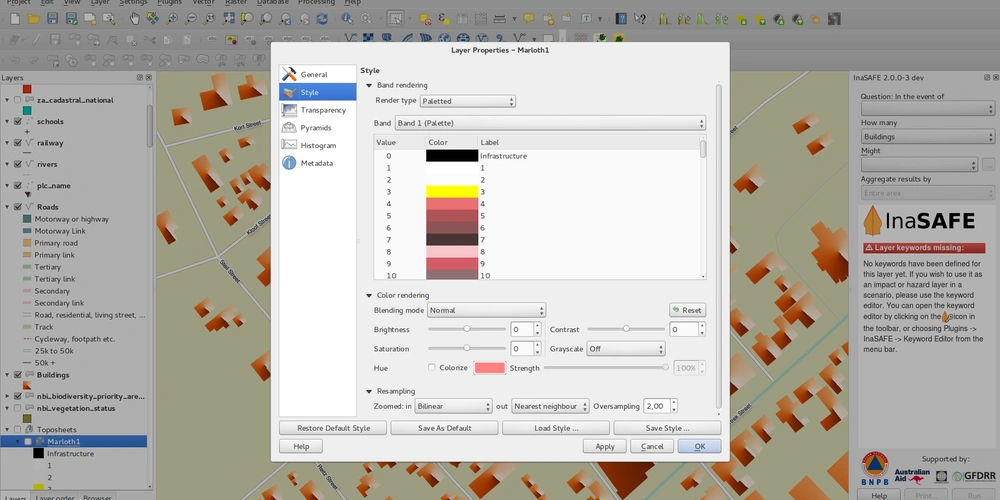
Task: Open the Processing menu
Action: [316, 3]
